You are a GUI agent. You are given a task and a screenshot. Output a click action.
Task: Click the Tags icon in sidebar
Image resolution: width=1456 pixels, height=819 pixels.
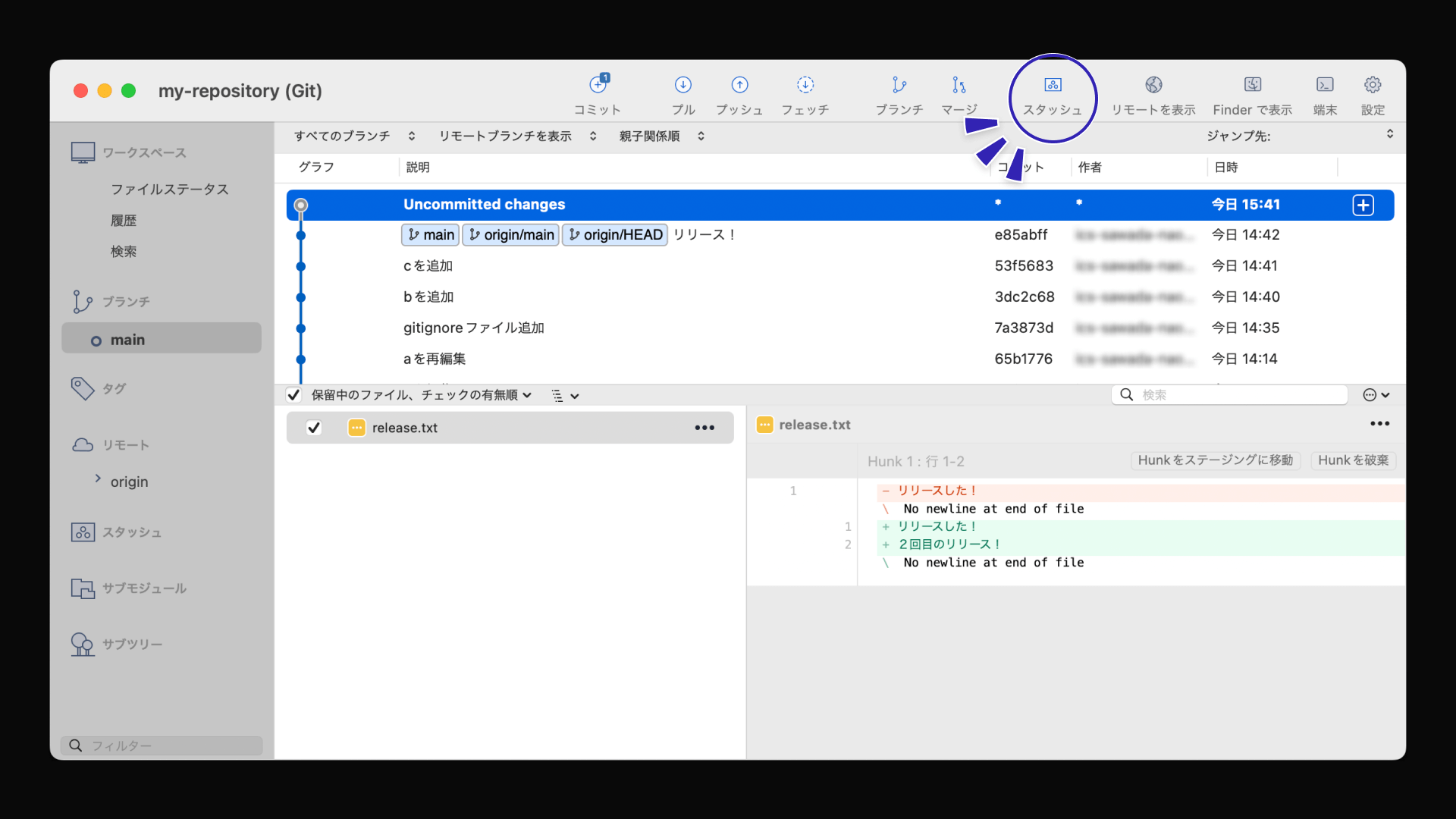coord(83,388)
